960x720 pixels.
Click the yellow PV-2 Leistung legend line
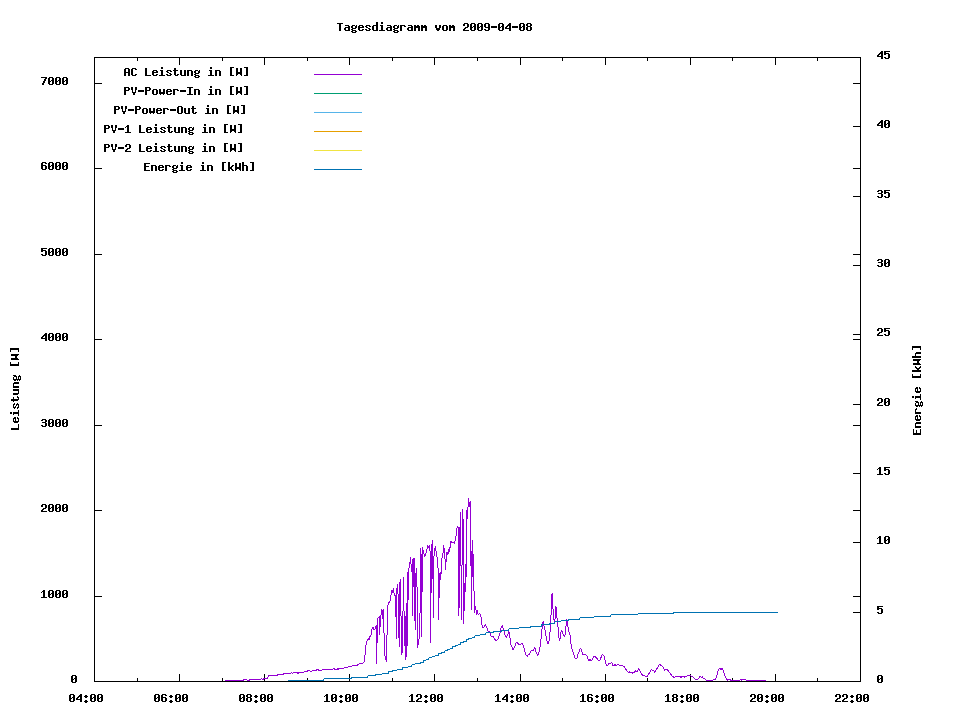tap(337, 150)
